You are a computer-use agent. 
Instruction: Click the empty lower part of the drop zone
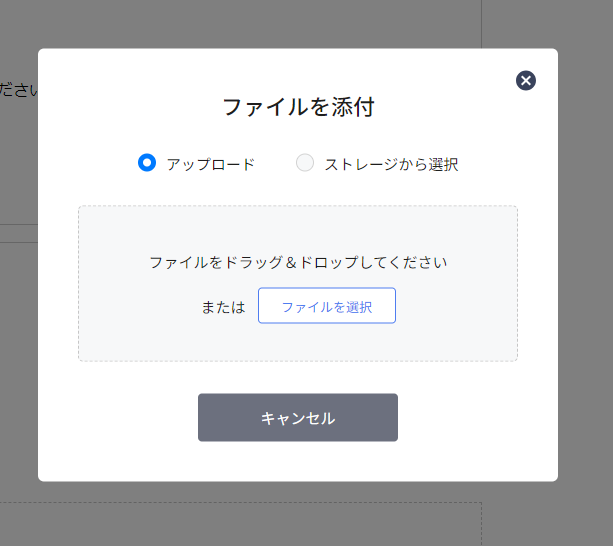click(x=298, y=344)
